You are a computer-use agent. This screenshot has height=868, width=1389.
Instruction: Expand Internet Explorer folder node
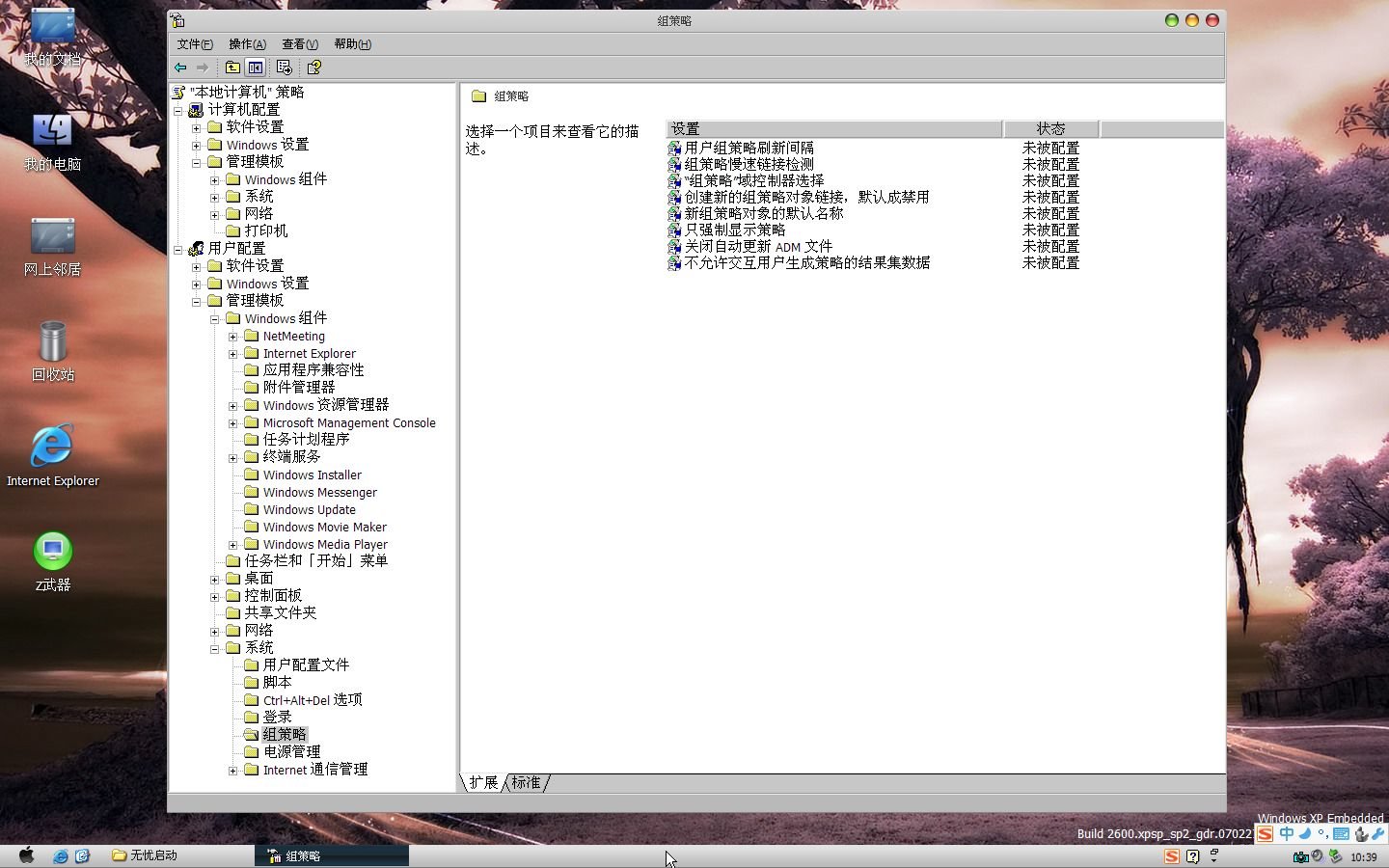(x=233, y=354)
